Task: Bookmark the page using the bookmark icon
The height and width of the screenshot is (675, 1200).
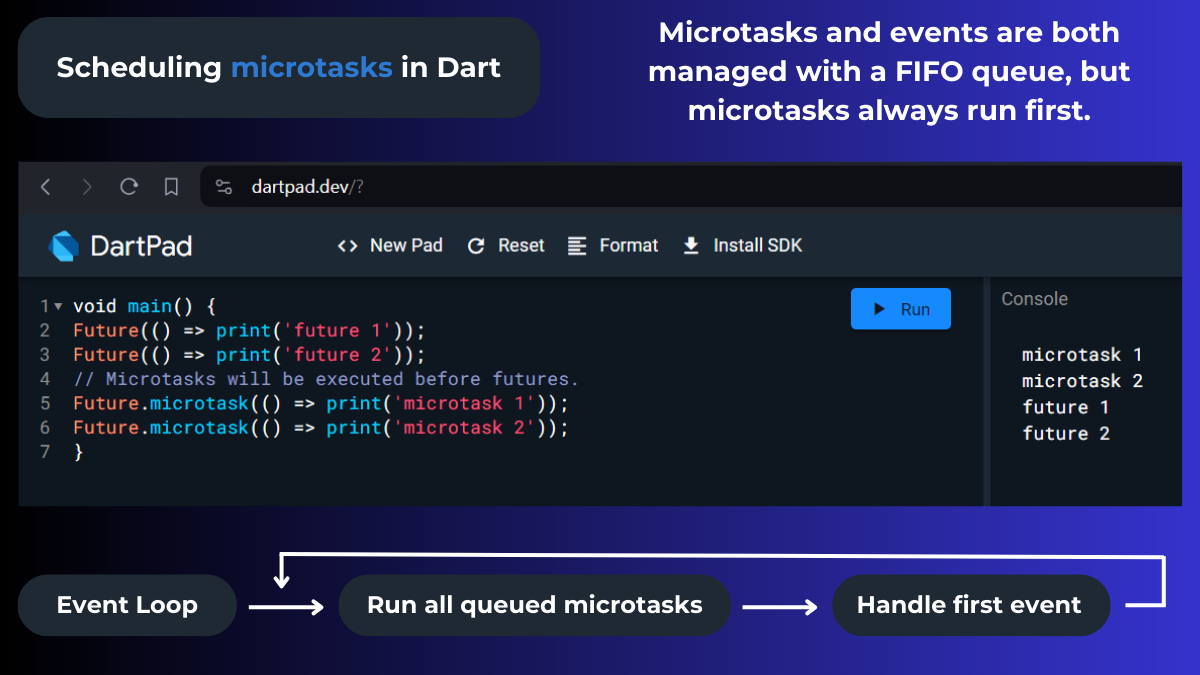Action: tap(170, 187)
